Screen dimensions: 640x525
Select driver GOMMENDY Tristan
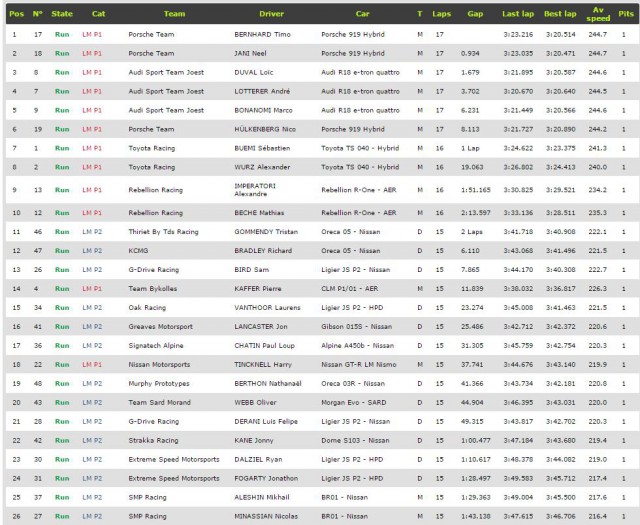[x=266, y=232]
